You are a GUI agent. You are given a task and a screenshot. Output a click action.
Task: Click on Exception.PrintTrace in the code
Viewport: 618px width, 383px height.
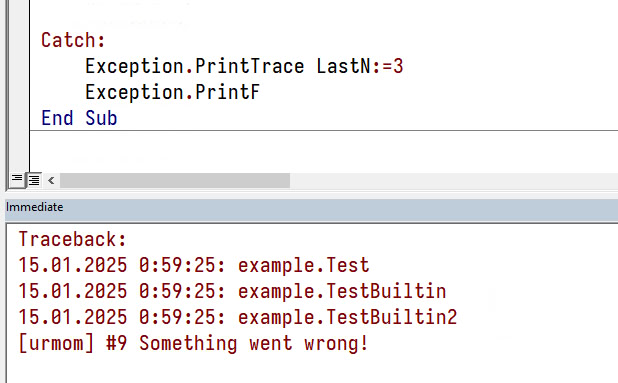pyautogui.click(x=195, y=66)
